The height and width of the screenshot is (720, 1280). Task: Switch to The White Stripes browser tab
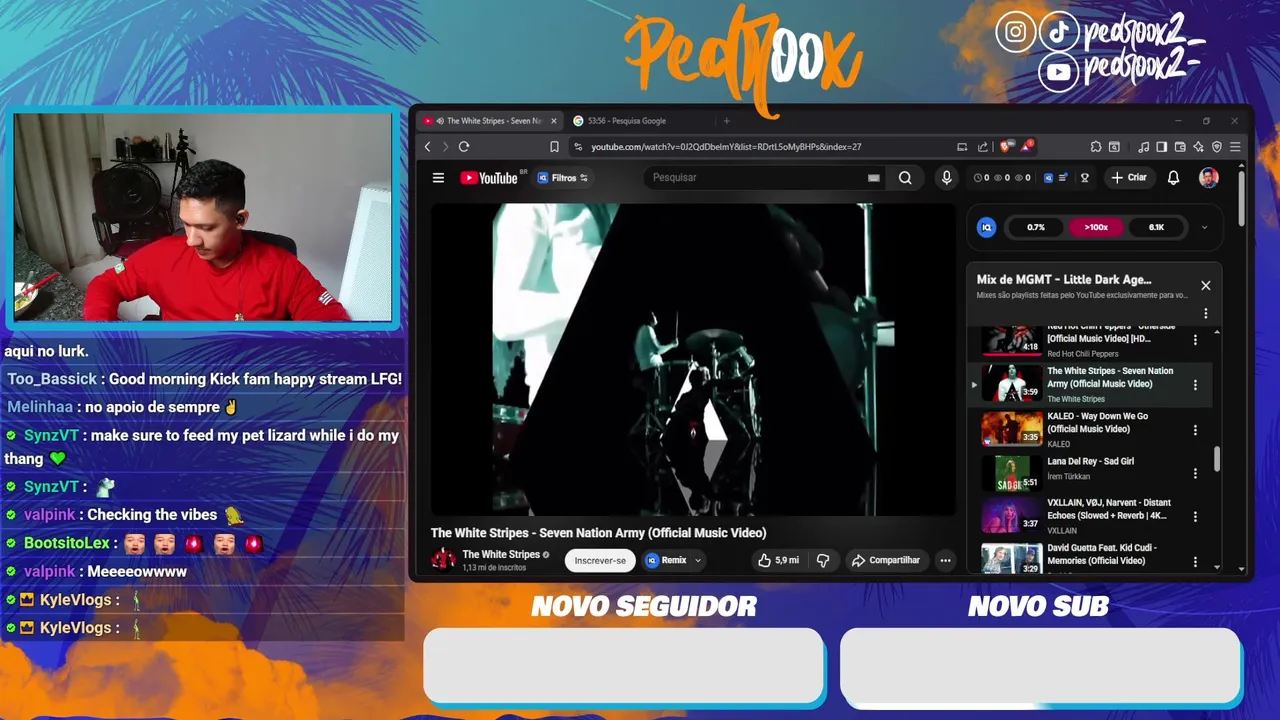tap(490, 121)
